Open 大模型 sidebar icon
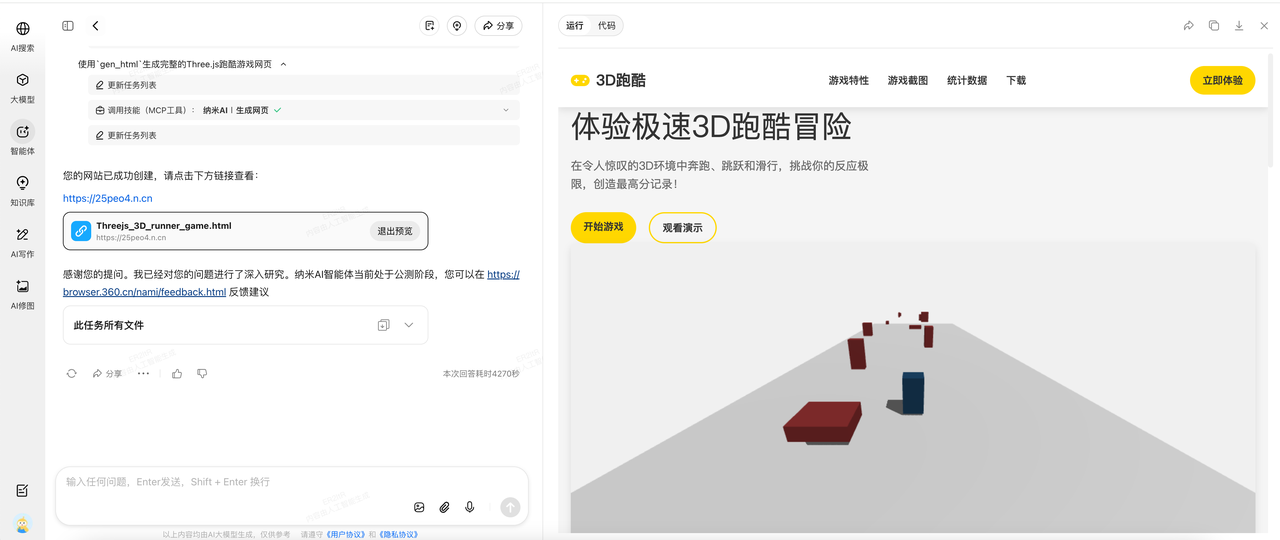1280x540 pixels. pyautogui.click(x=23, y=88)
